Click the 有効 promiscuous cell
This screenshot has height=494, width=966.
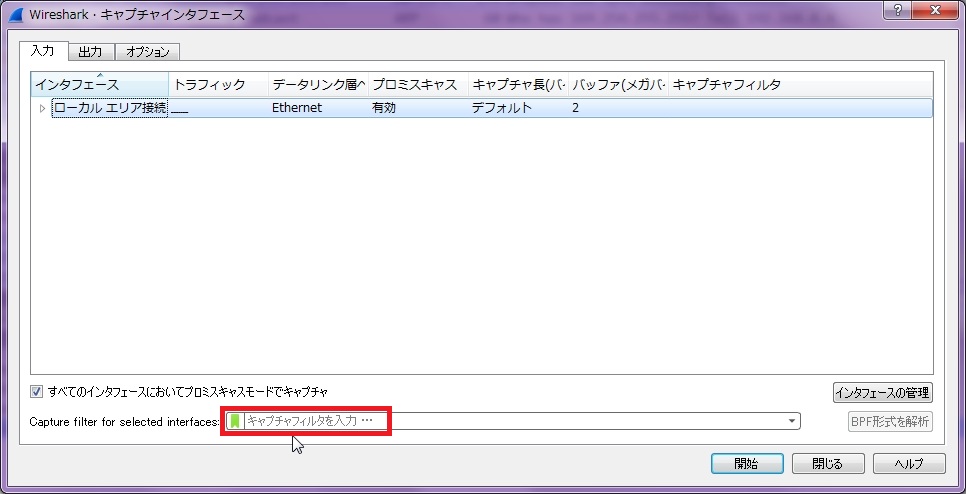384,108
